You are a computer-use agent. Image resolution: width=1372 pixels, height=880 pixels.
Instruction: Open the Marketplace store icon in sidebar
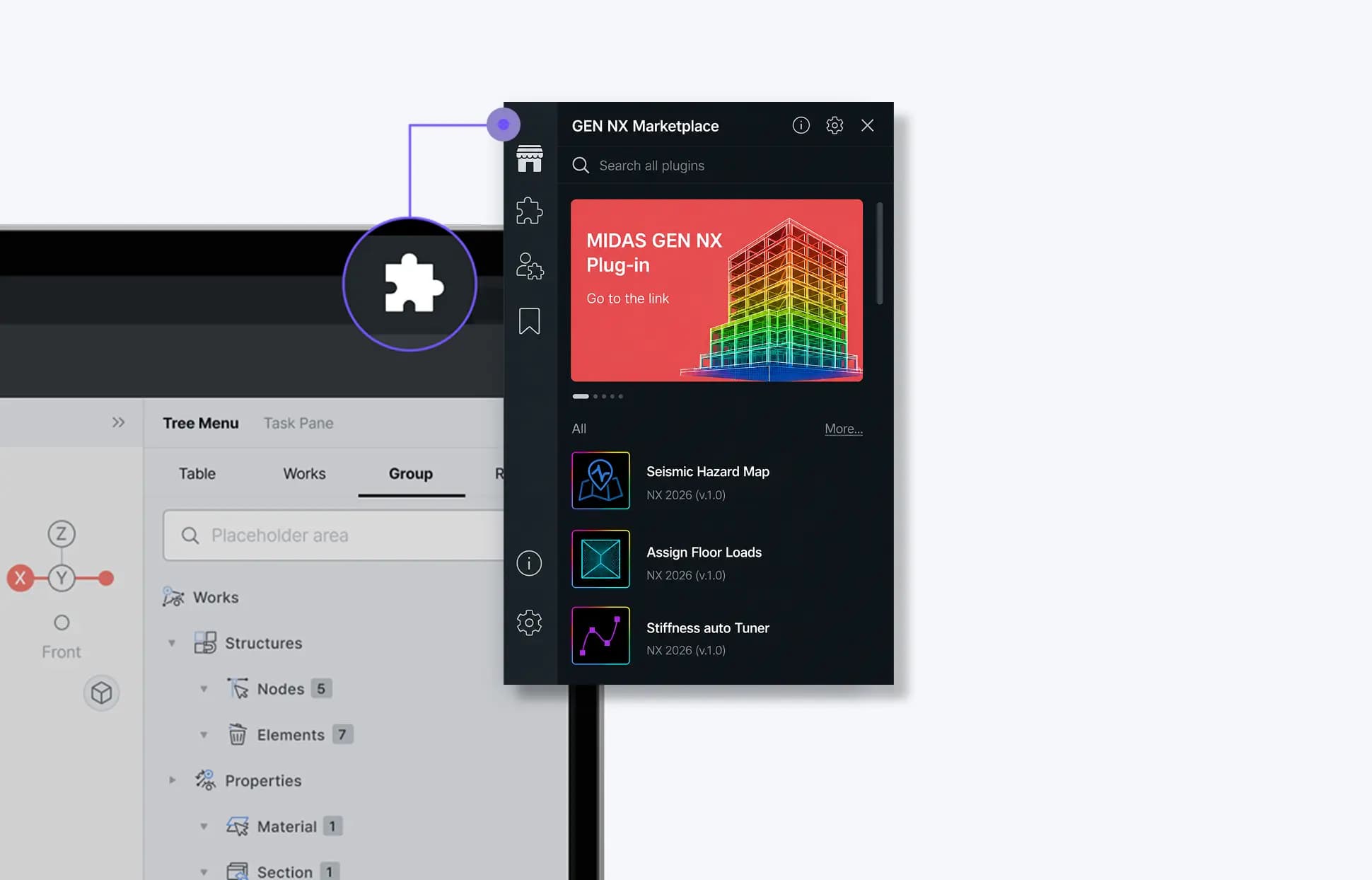529,158
